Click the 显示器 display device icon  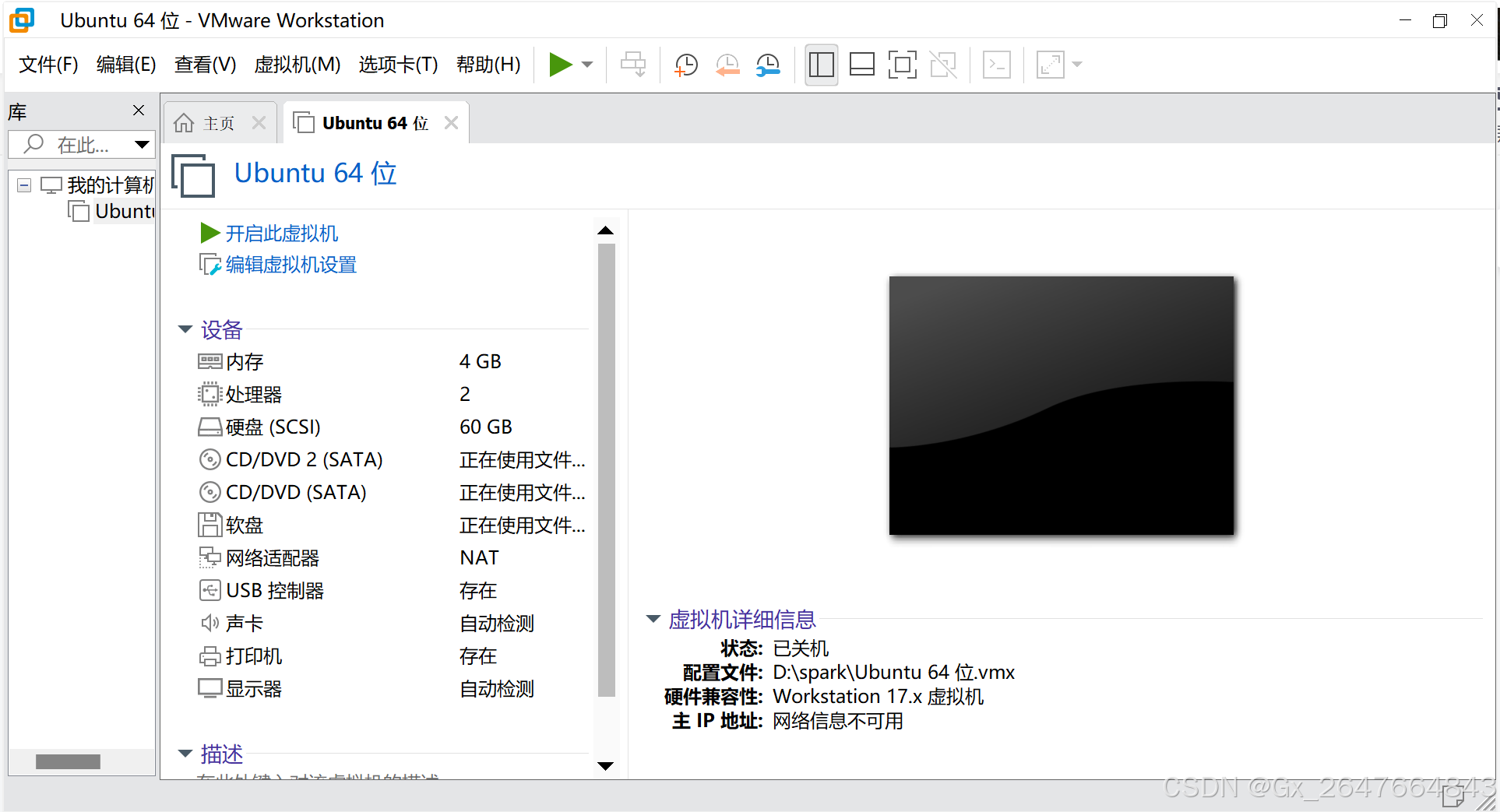click(210, 689)
